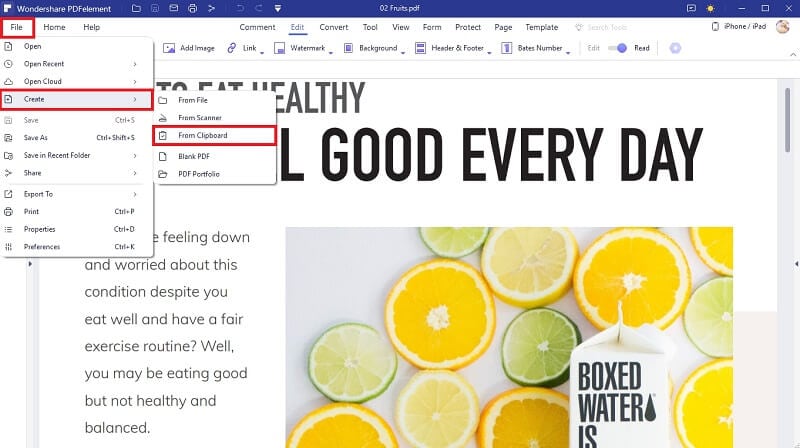Expand the Watermark dropdown arrow
Screen dimensions: 800x448
[x=331, y=52]
